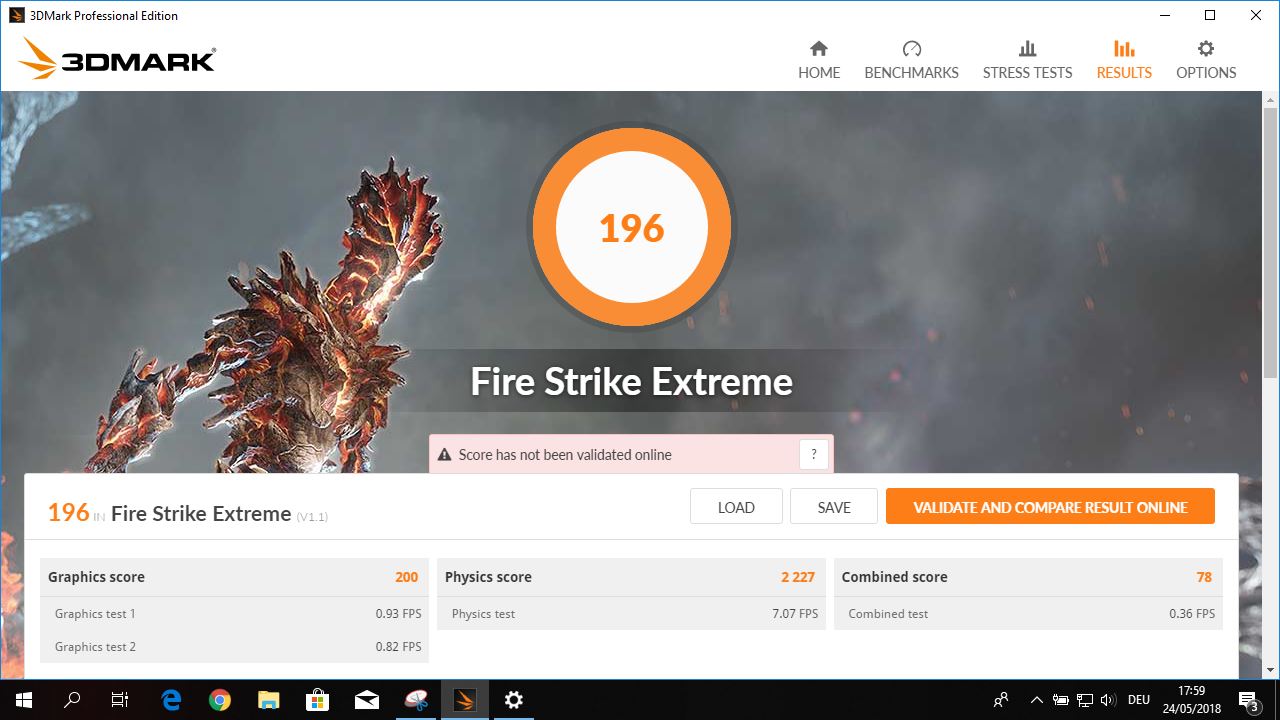Open STRESS TESTS section
The height and width of the screenshot is (720, 1280).
[x=1027, y=61]
